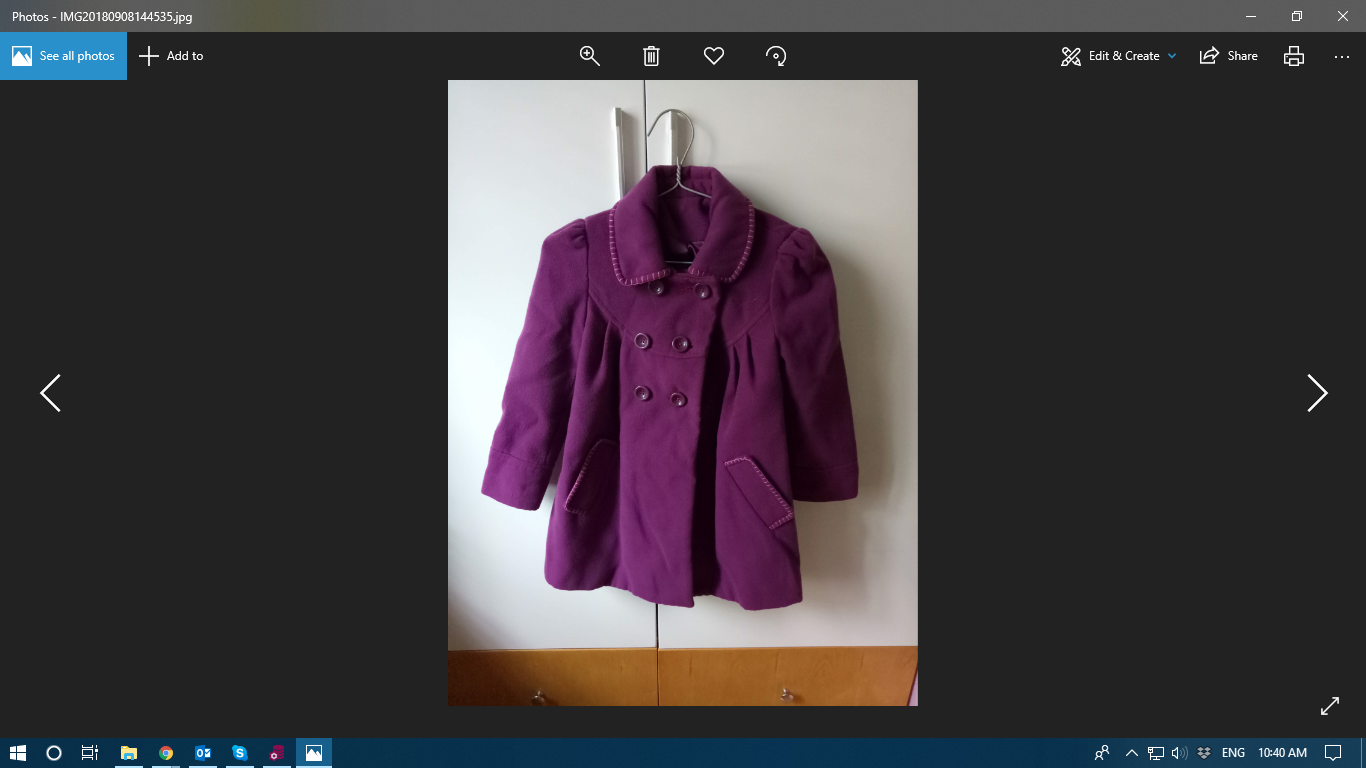
Task: Click the Share button
Action: 1229,56
